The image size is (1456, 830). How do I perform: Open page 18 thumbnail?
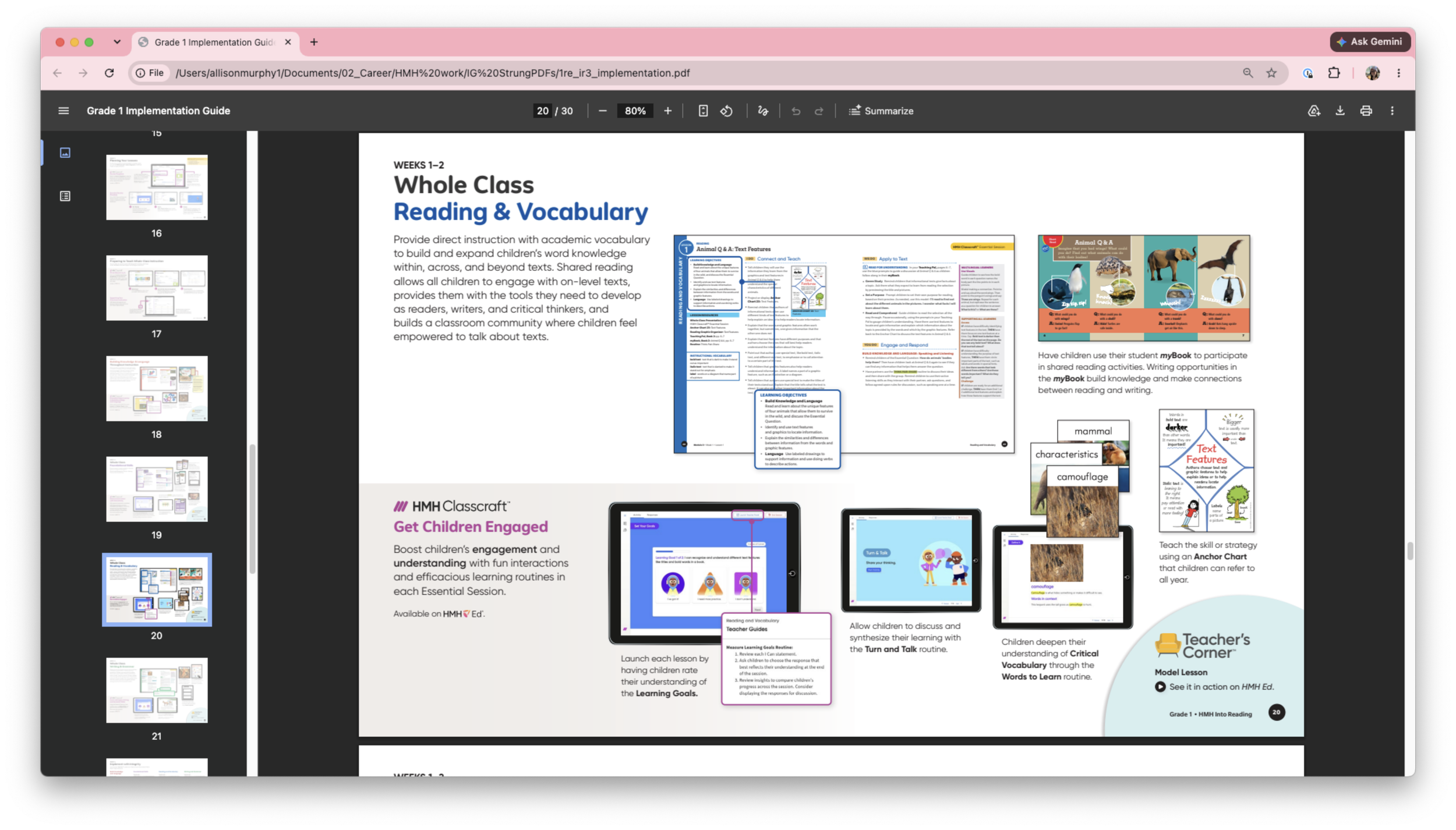[157, 388]
